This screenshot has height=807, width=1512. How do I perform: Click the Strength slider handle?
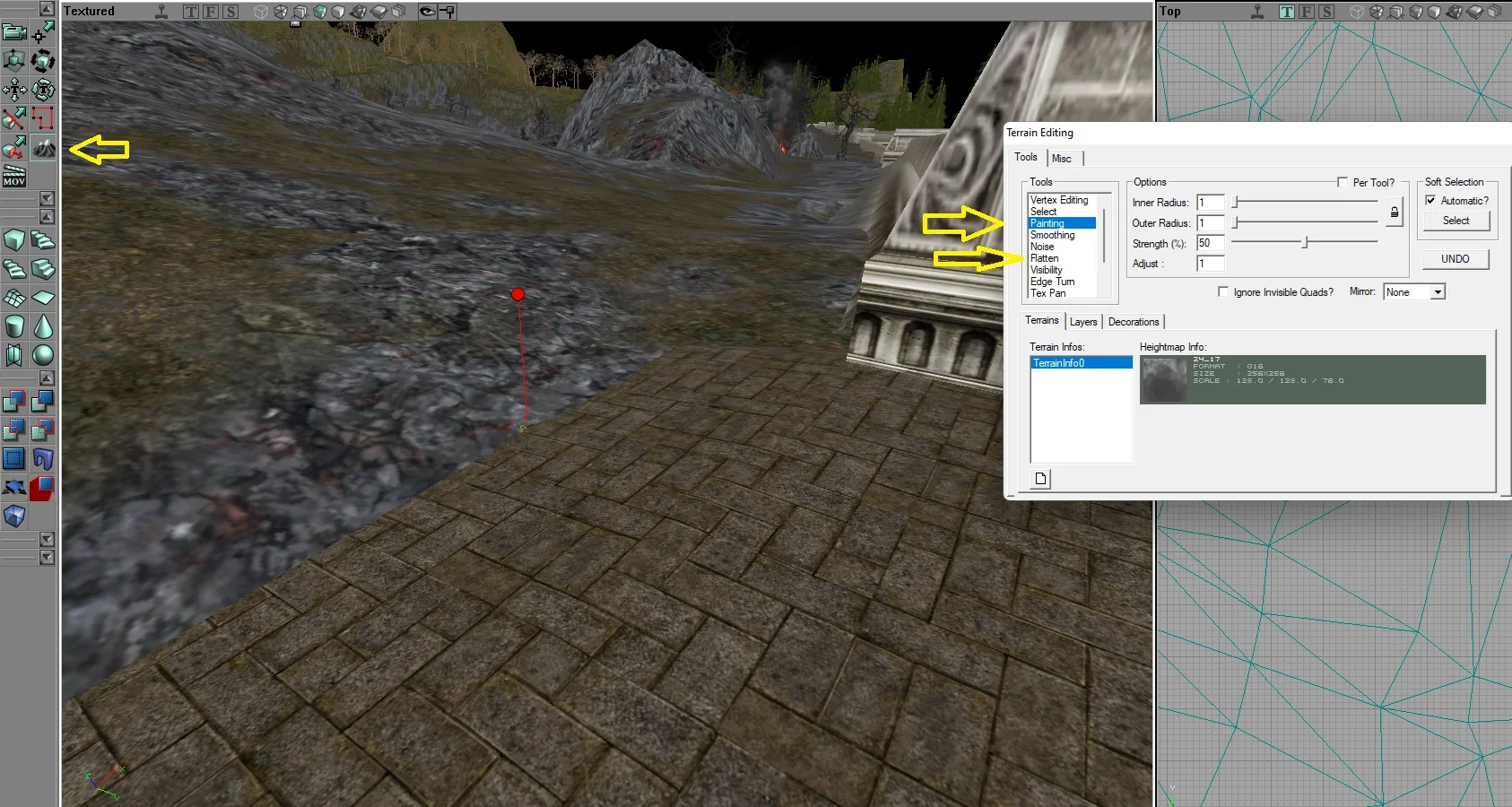tap(1306, 242)
